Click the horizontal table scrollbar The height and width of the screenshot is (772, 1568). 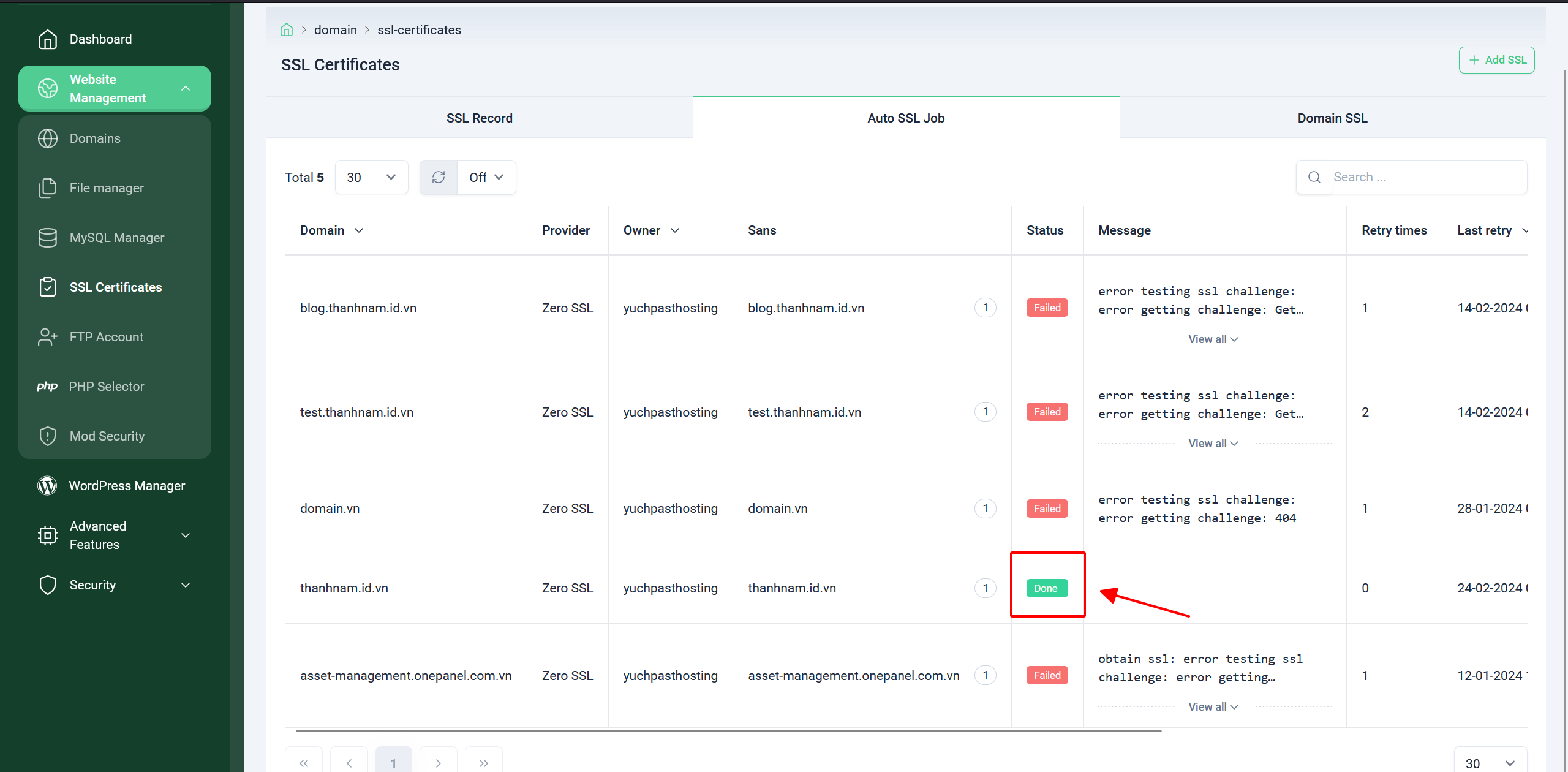[729, 731]
